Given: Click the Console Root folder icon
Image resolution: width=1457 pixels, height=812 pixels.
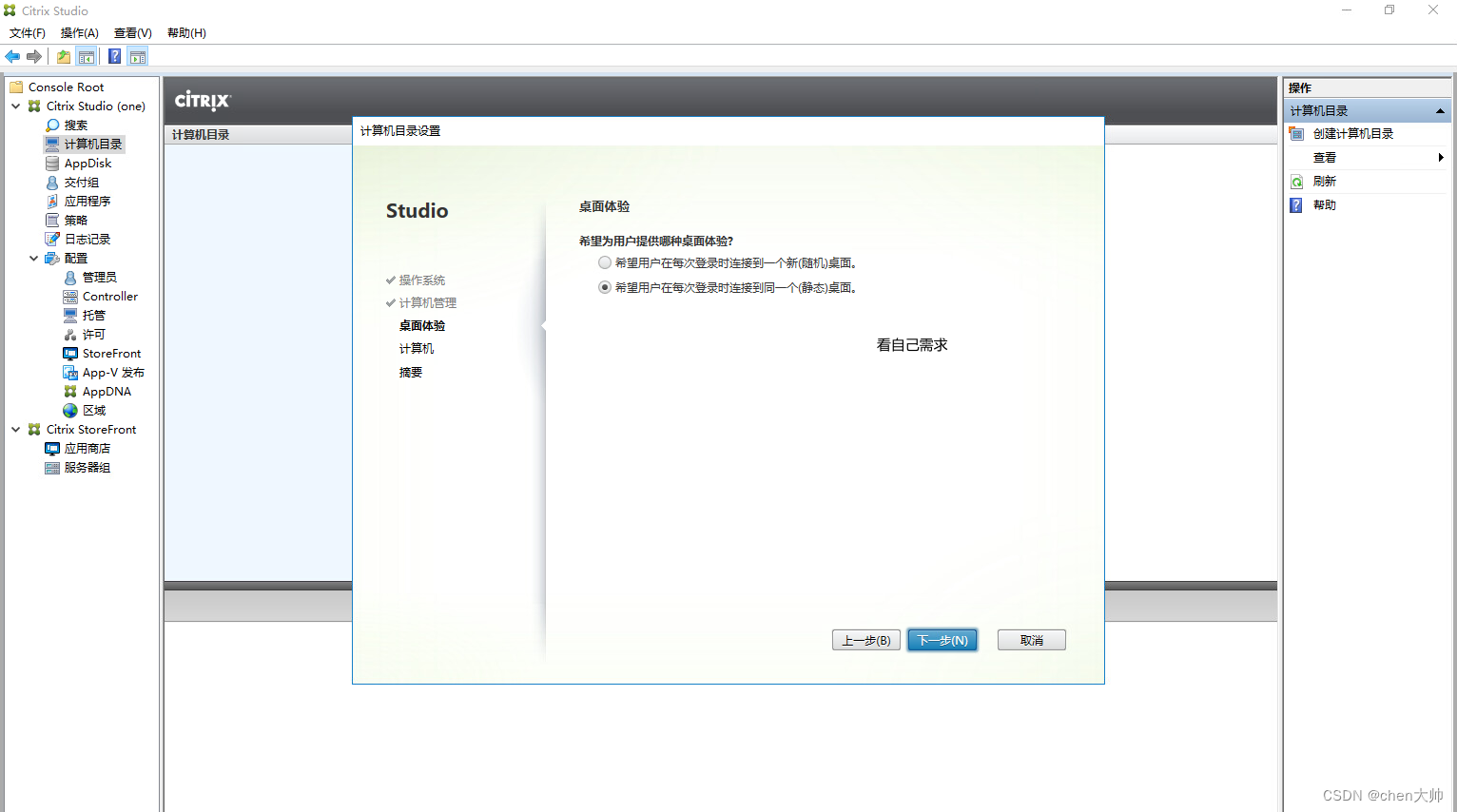Looking at the screenshot, I should [16, 87].
